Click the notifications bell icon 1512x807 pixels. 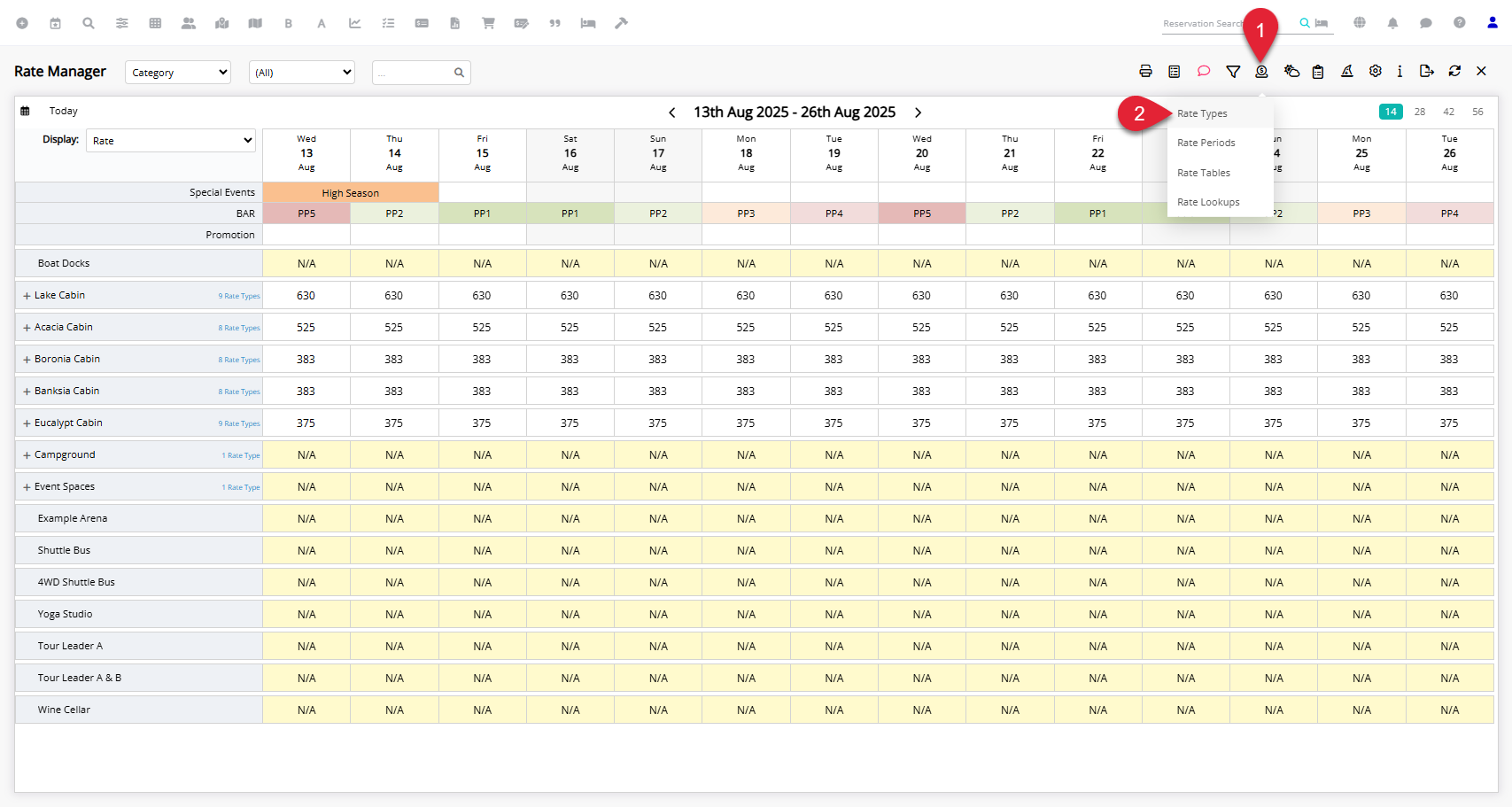[x=1392, y=23]
